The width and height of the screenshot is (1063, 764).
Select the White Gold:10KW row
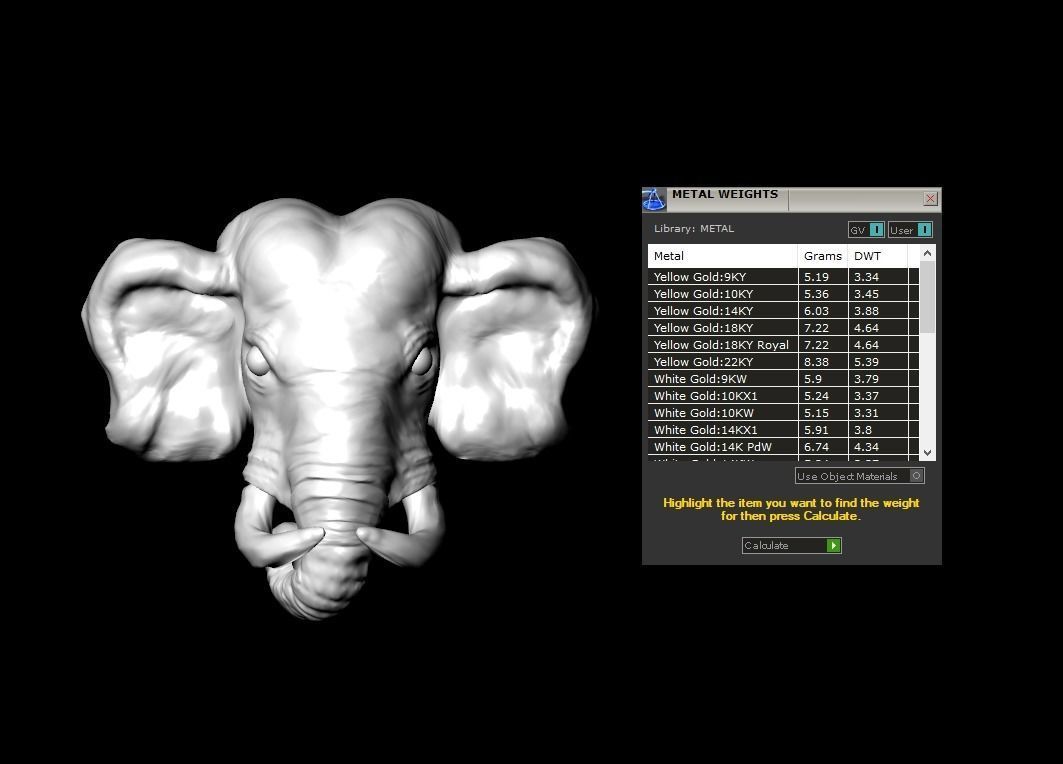(x=783, y=412)
